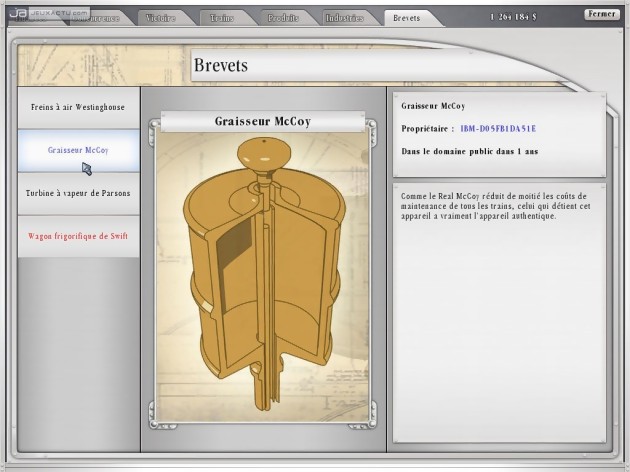Go to the Industries tab
Screen dimensions: 630x472
coord(345,18)
